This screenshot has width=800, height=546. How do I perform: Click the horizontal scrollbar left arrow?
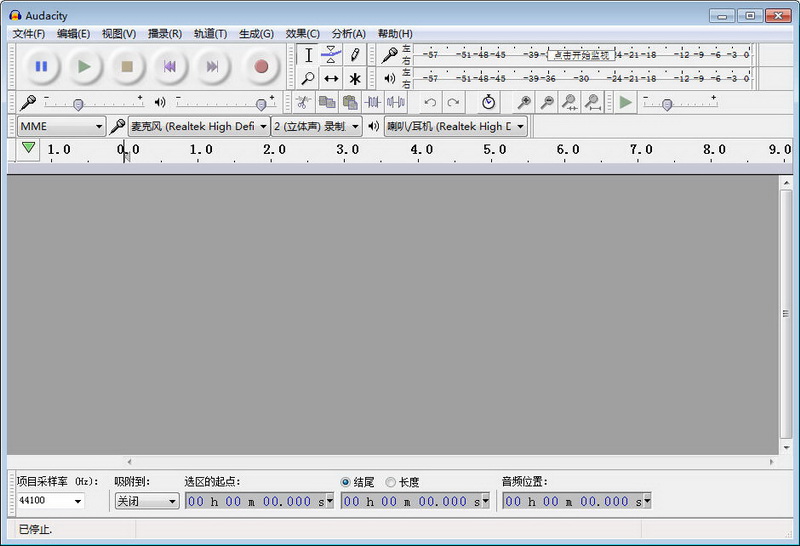[130, 462]
